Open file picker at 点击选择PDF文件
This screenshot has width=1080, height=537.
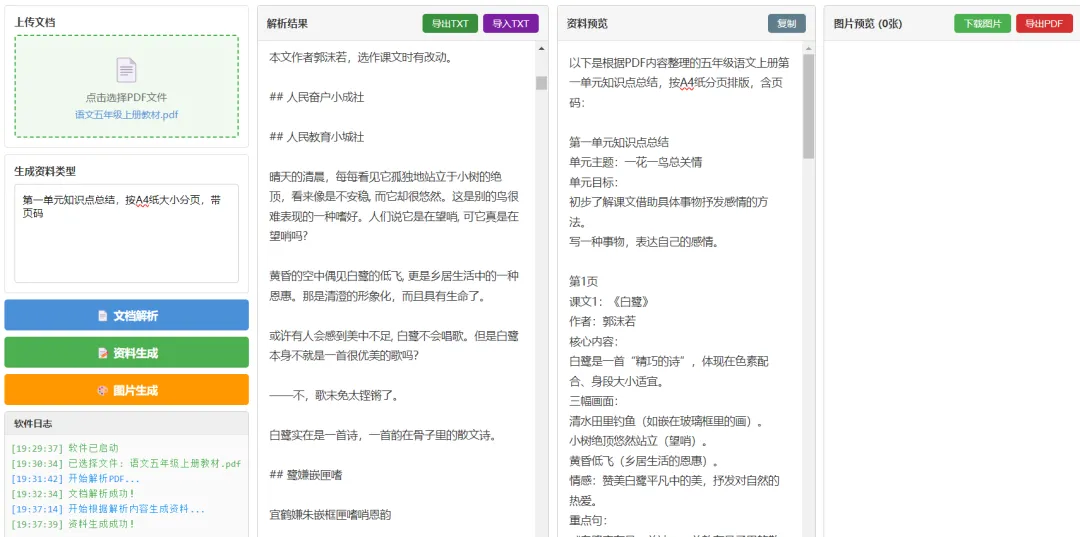click(126, 98)
